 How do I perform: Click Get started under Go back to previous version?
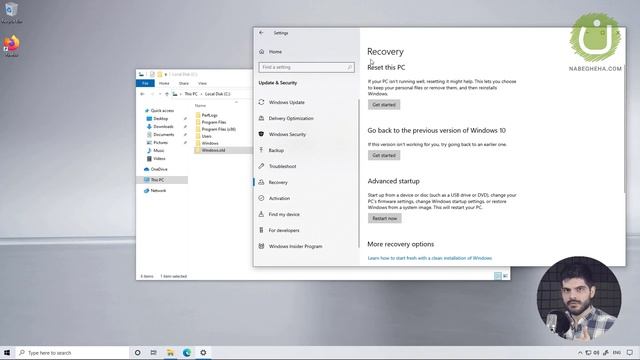point(384,156)
